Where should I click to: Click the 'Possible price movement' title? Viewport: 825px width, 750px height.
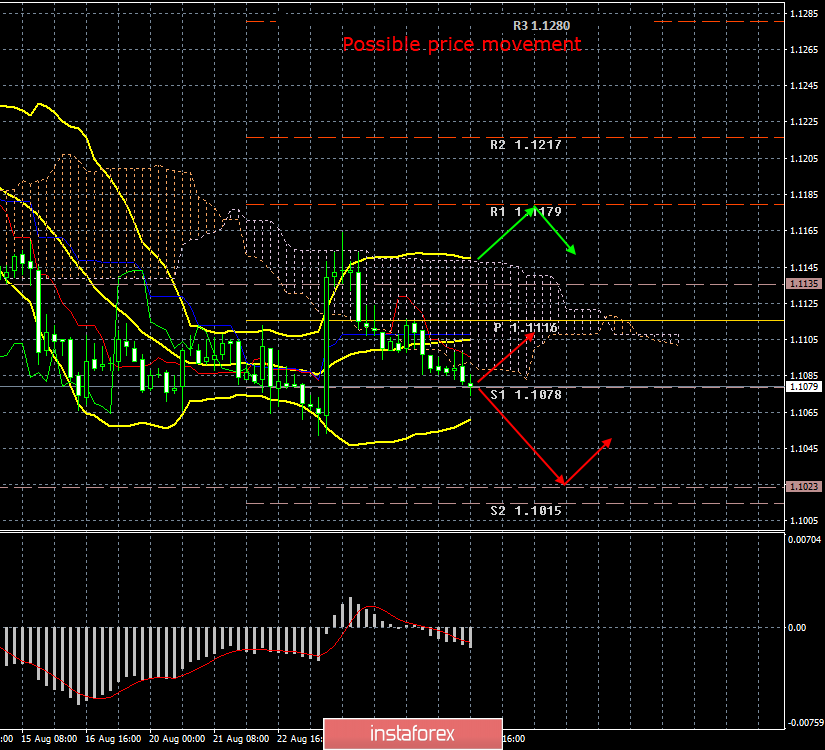pos(461,44)
